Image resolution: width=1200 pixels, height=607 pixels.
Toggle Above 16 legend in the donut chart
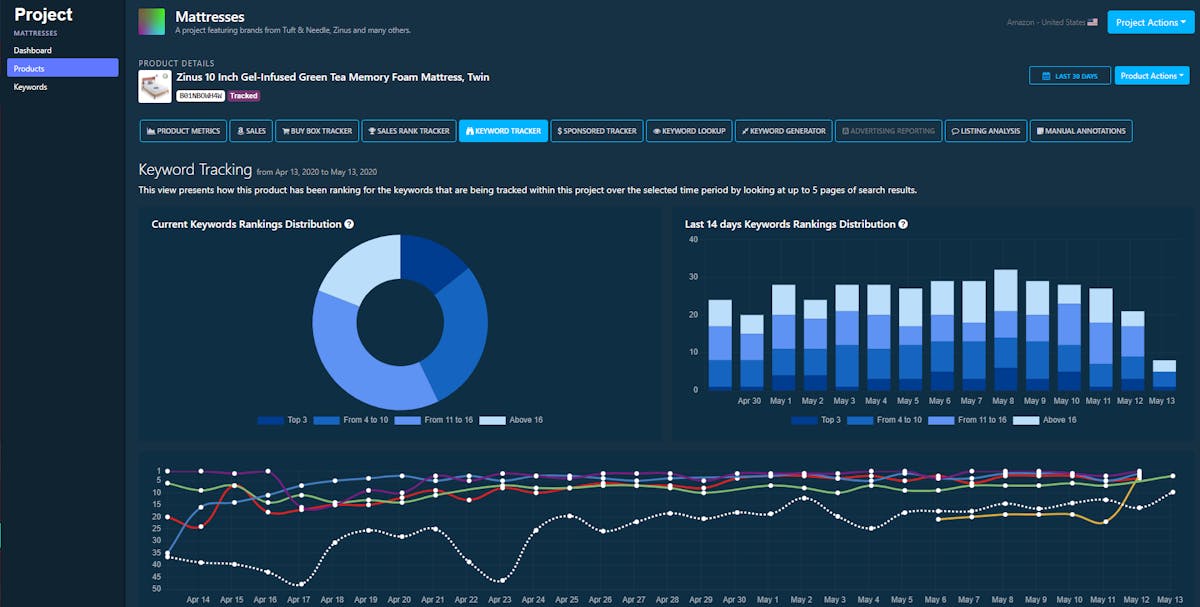[x=511, y=420]
